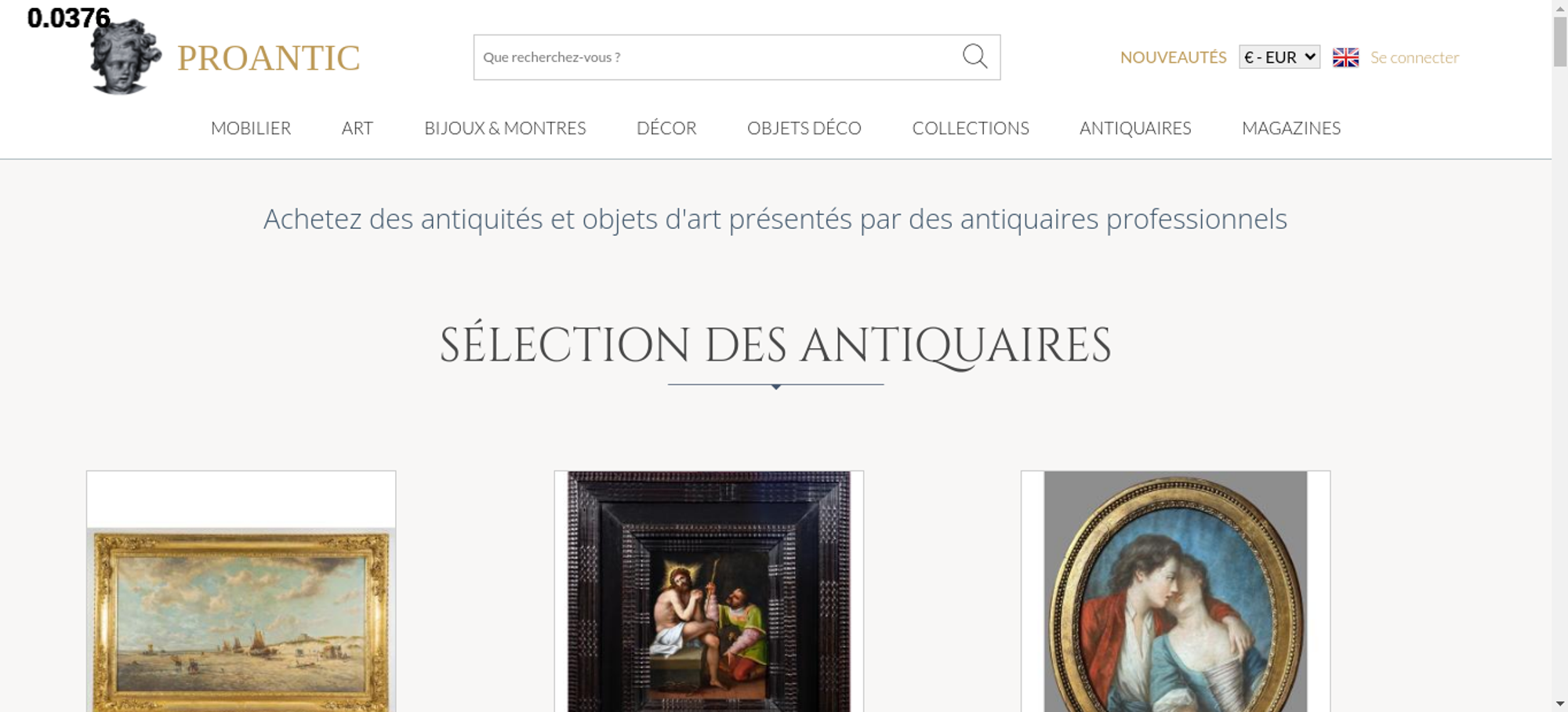Click the Se connecter login link
This screenshot has width=1568, height=712.
[x=1414, y=57]
